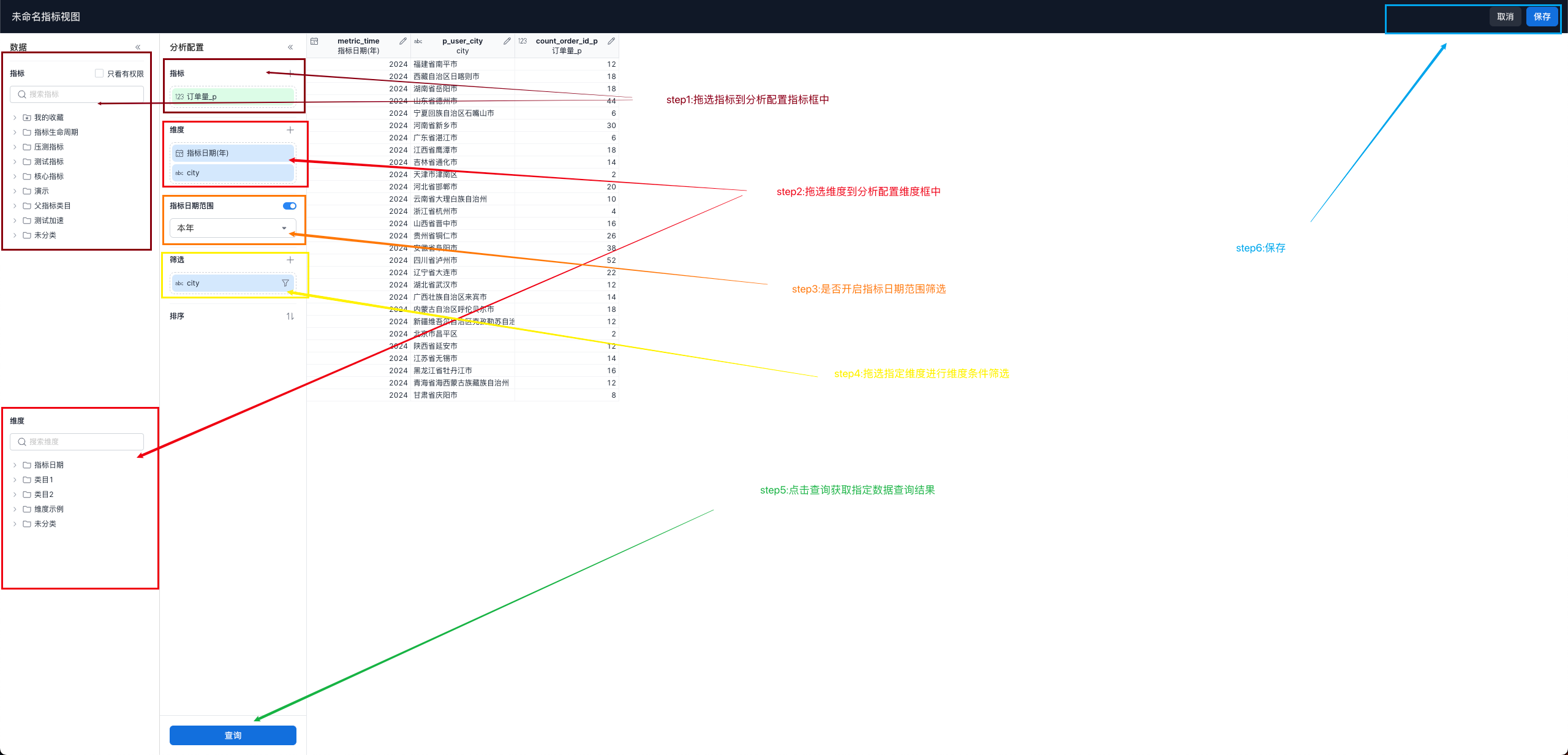Edit the count_order_id_p column pencil icon

pyautogui.click(x=611, y=41)
